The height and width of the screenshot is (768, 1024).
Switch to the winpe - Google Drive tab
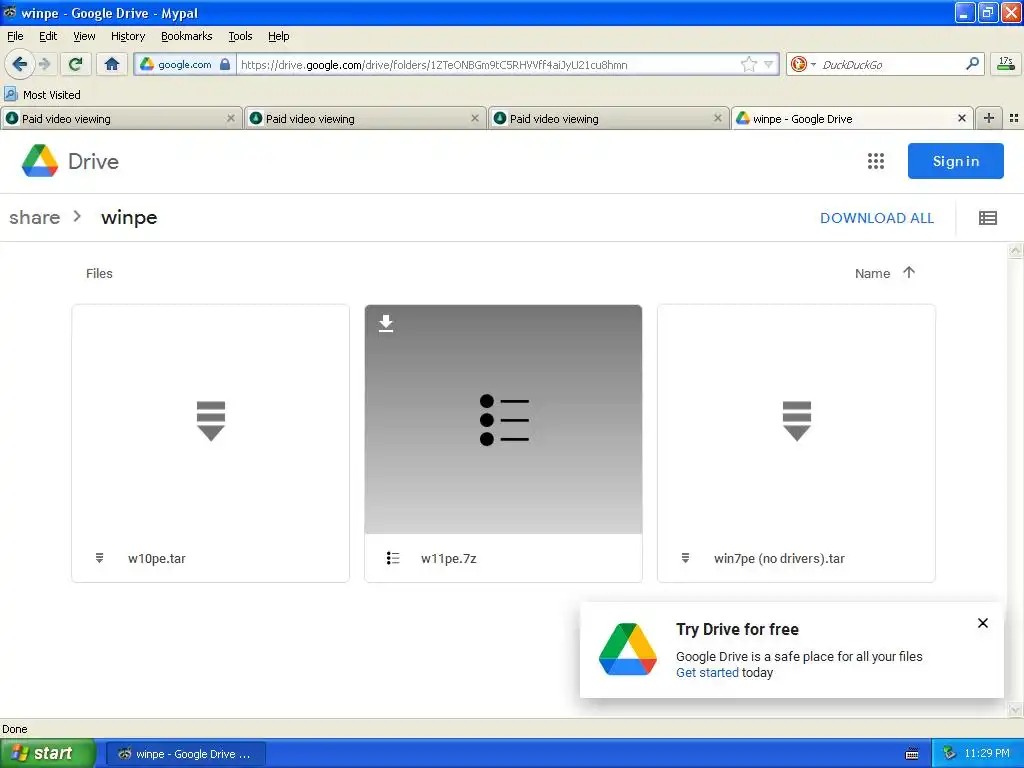coord(852,118)
